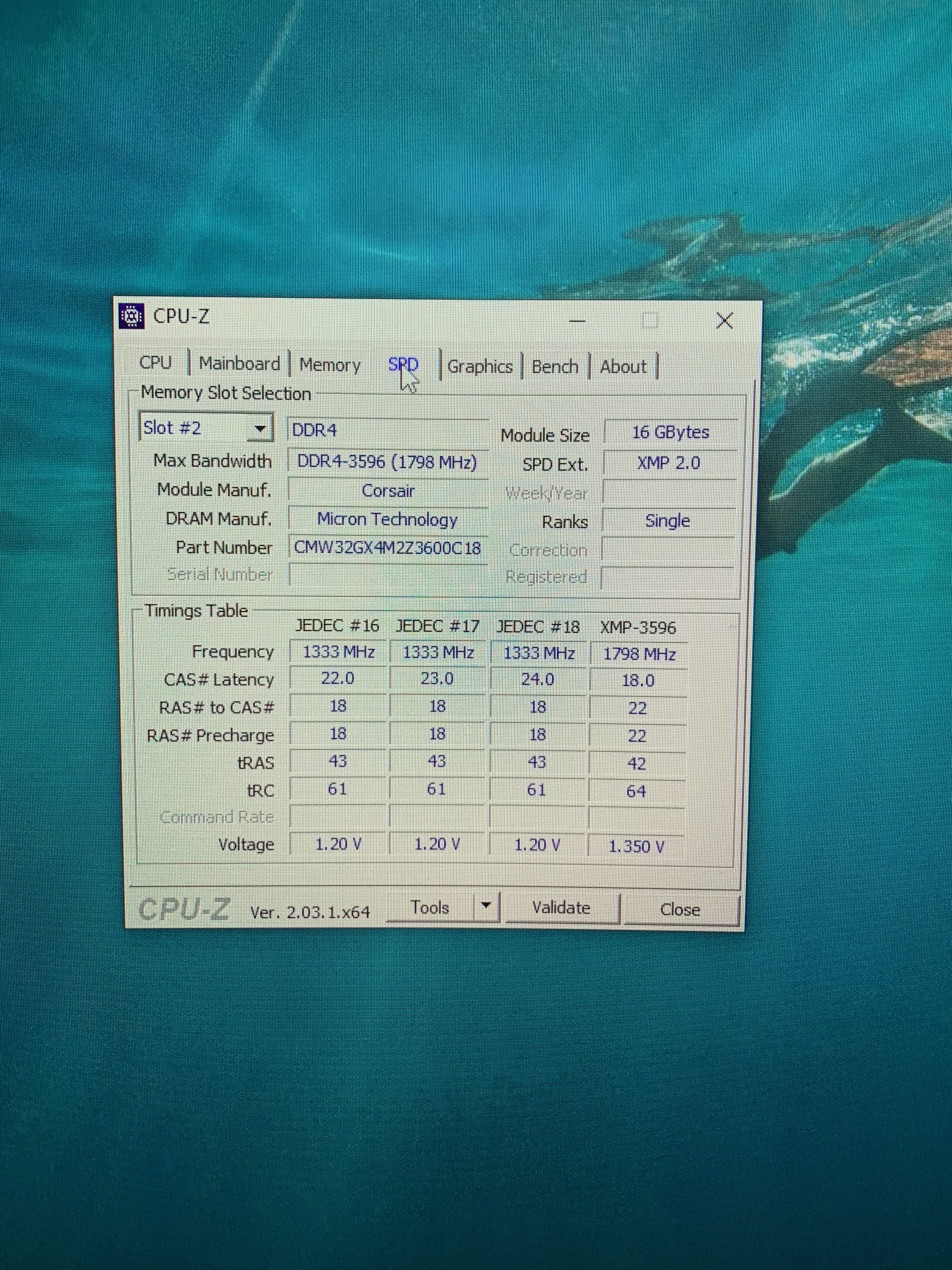The width and height of the screenshot is (952, 1270).
Task: Open the Bench tab
Action: click(x=554, y=366)
